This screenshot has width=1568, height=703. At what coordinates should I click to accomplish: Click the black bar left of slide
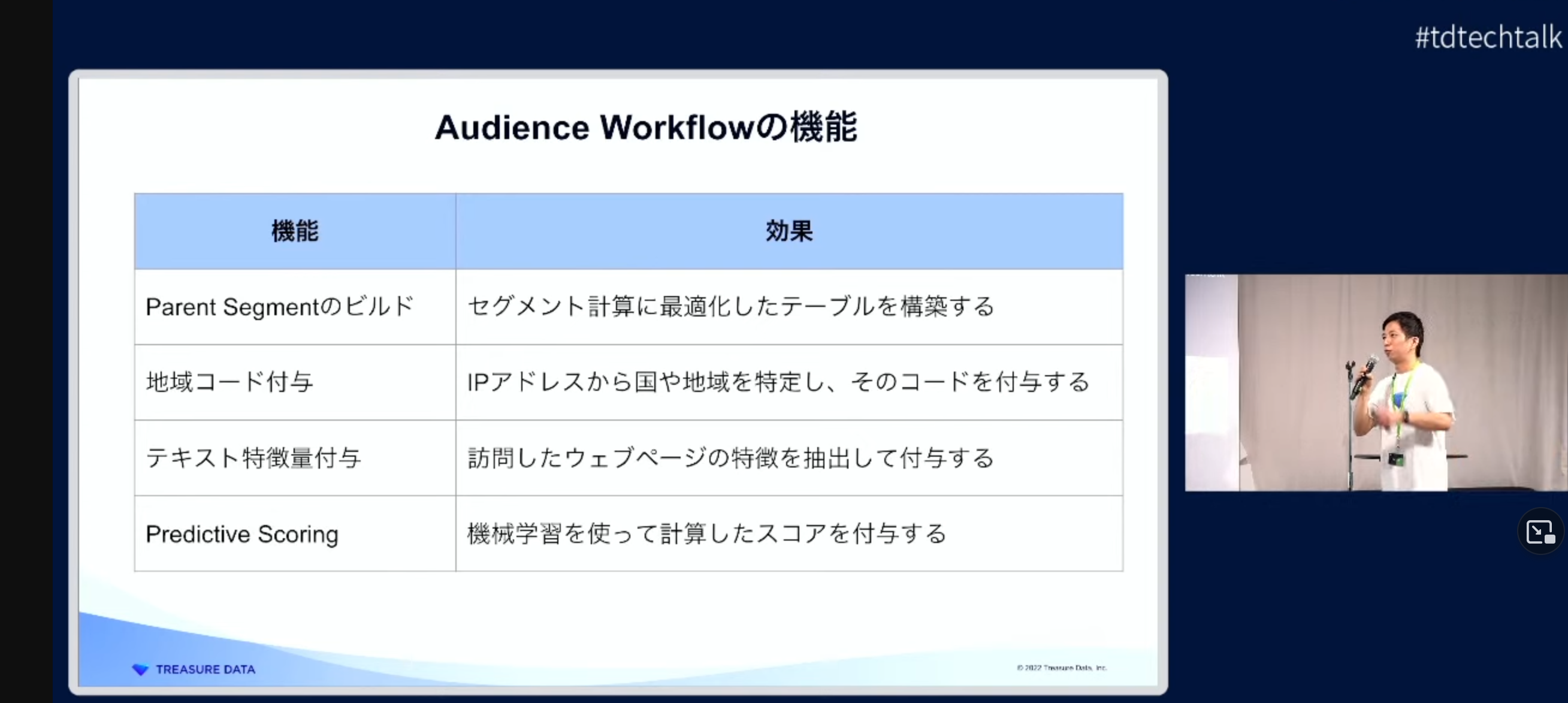pyautogui.click(x=26, y=351)
